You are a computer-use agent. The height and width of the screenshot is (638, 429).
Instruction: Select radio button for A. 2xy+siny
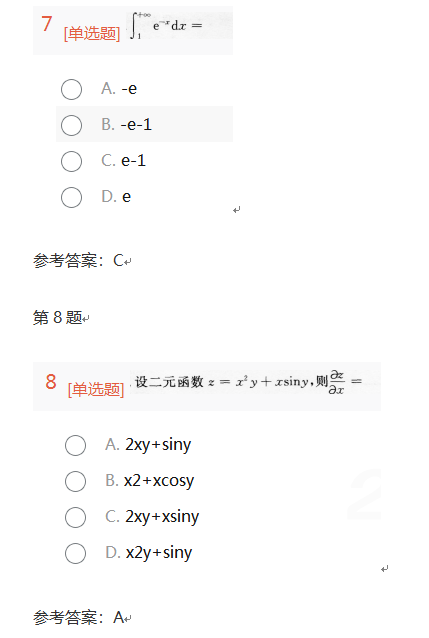pos(75,445)
